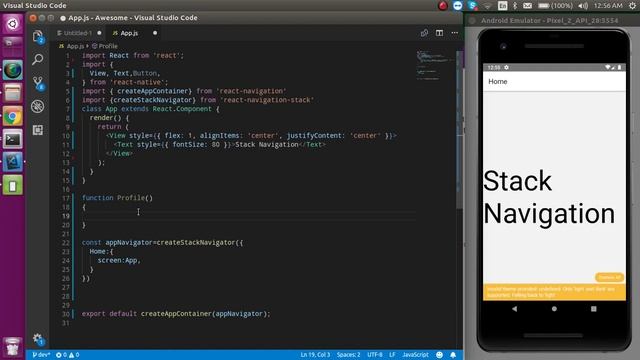
Task: Open the Explorer view in activity bar
Action: click(x=38, y=37)
